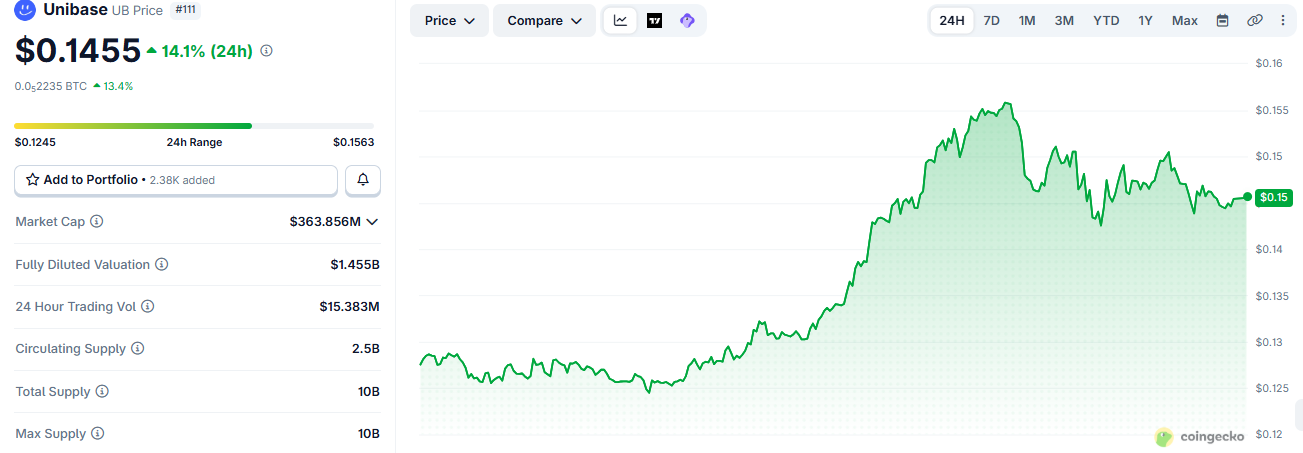The height and width of the screenshot is (453, 1303).
Task: Expand the Market Cap chevron
Action: pyautogui.click(x=373, y=222)
